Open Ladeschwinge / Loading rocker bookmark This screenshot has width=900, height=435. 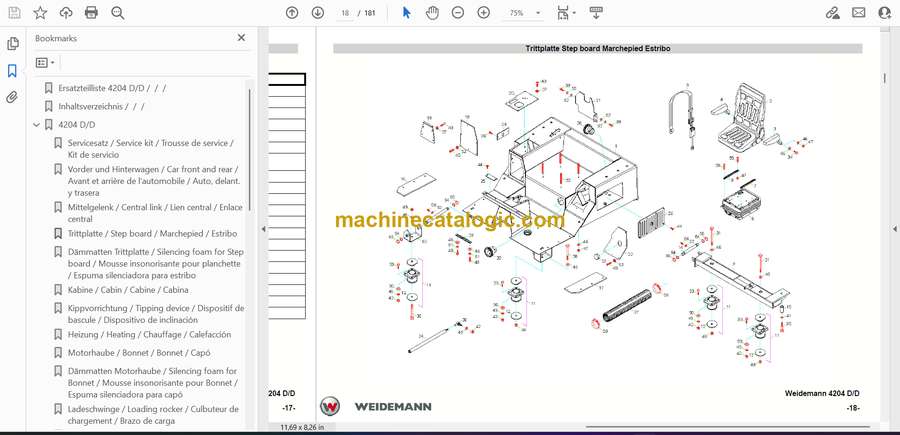pyautogui.click(x=153, y=415)
